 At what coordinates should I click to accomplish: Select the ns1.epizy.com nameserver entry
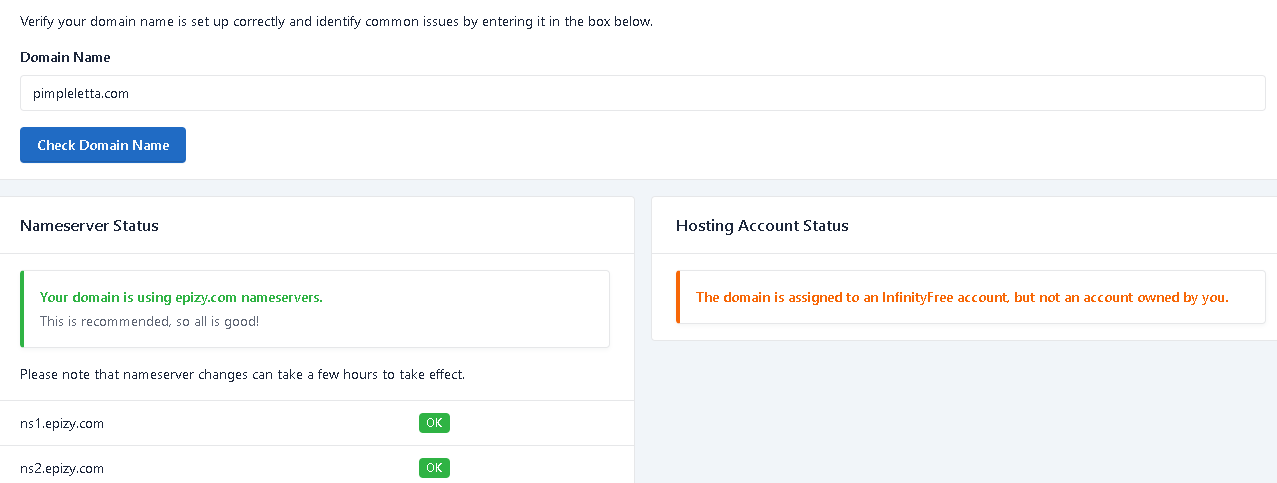point(62,423)
